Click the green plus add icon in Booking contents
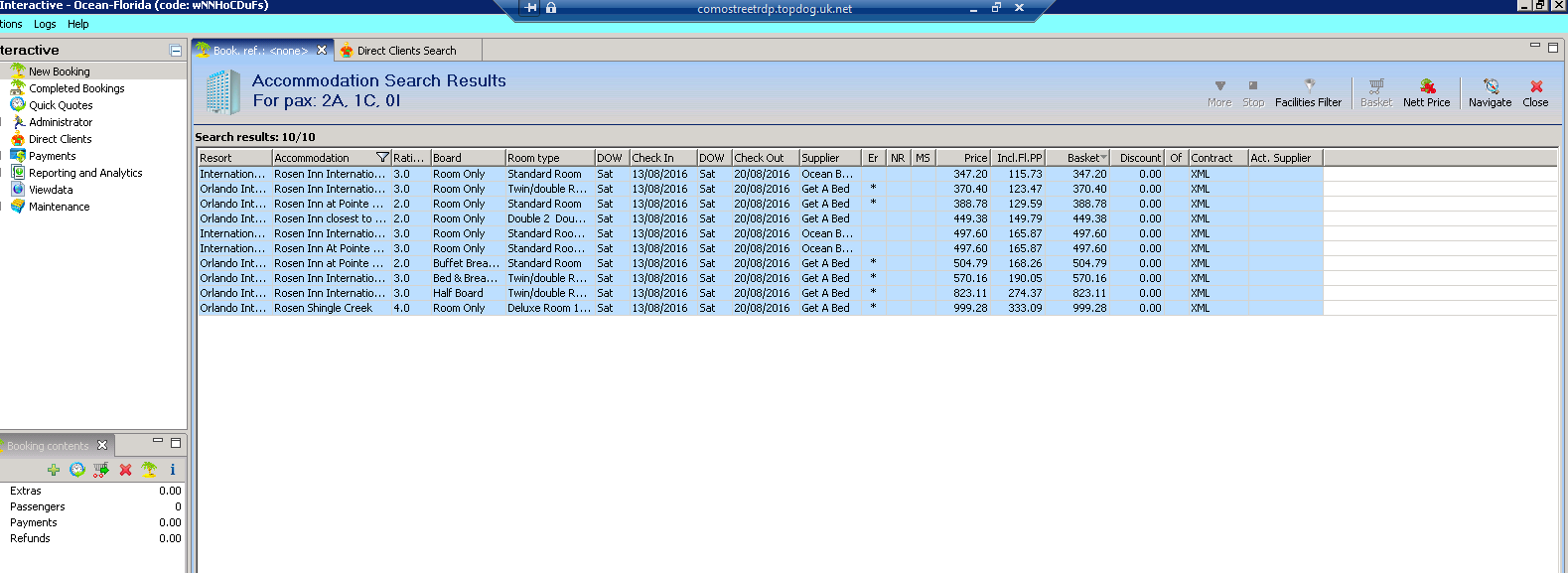 coord(54,470)
